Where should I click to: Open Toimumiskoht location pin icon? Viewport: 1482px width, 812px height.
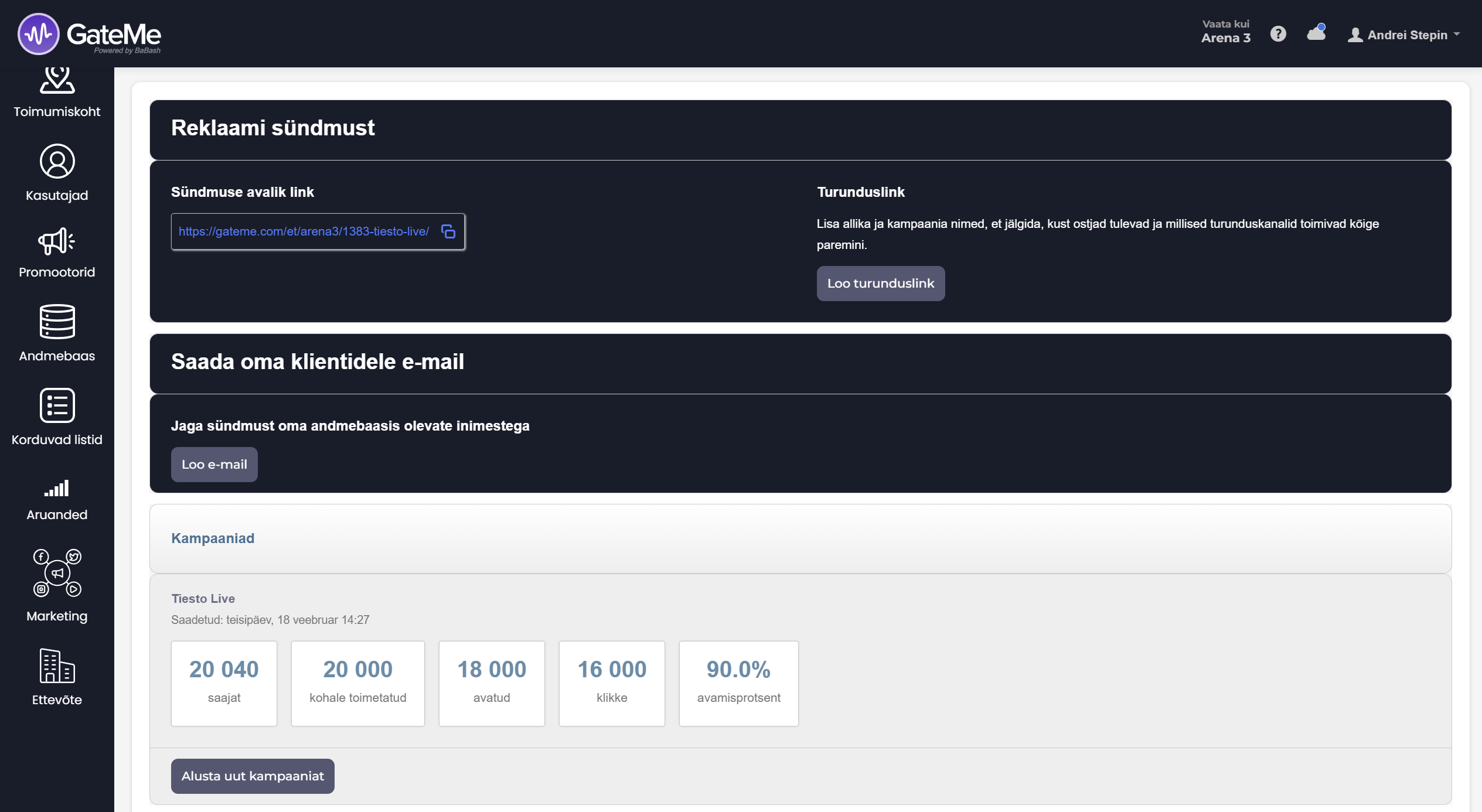click(x=57, y=81)
